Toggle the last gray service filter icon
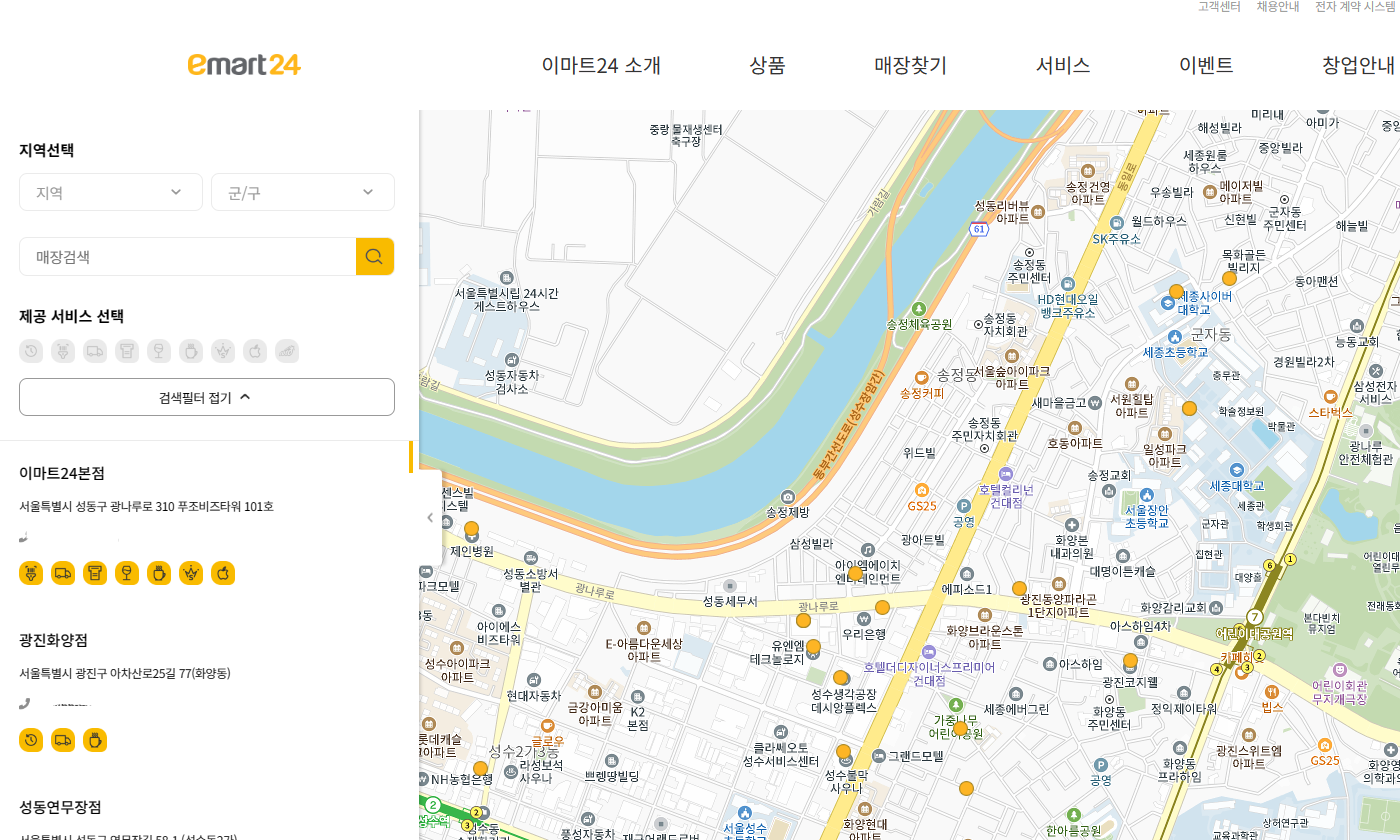The image size is (1400, 840). pyautogui.click(x=287, y=351)
